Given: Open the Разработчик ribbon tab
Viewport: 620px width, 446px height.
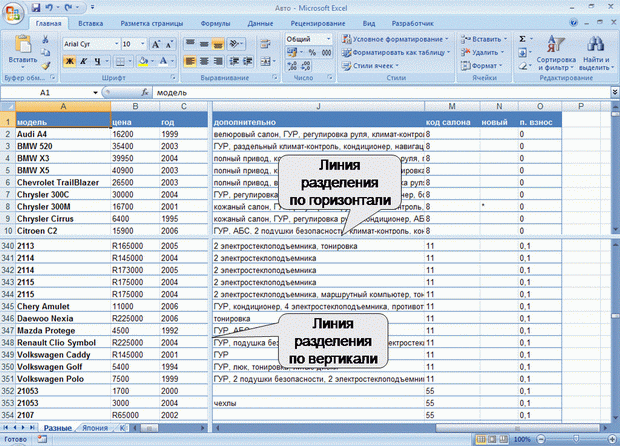Looking at the screenshot, I should (412, 23).
